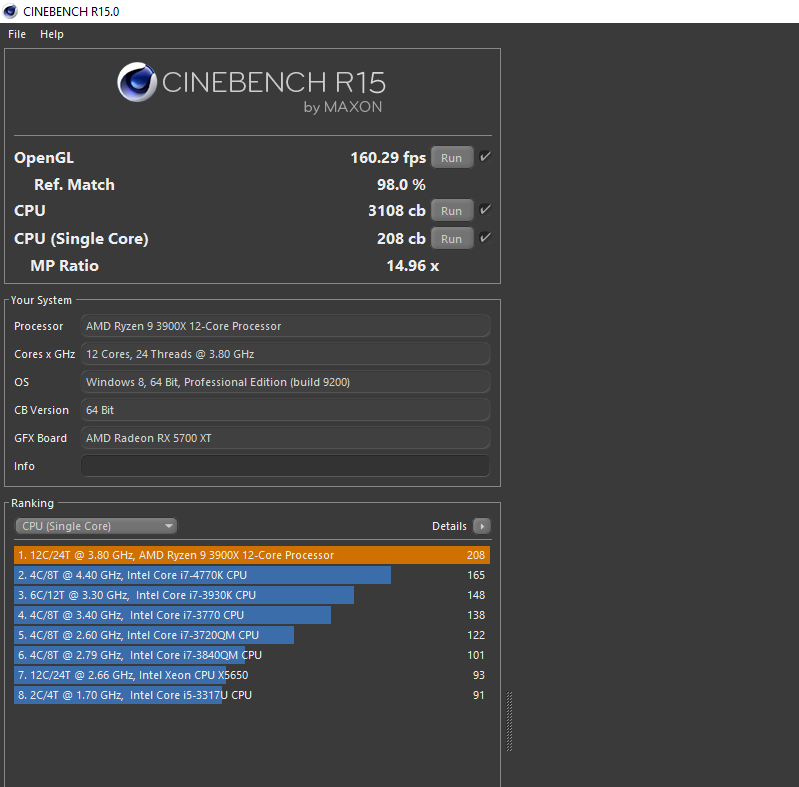799x787 pixels.
Task: Run the CPU benchmark
Action: [x=451, y=211]
